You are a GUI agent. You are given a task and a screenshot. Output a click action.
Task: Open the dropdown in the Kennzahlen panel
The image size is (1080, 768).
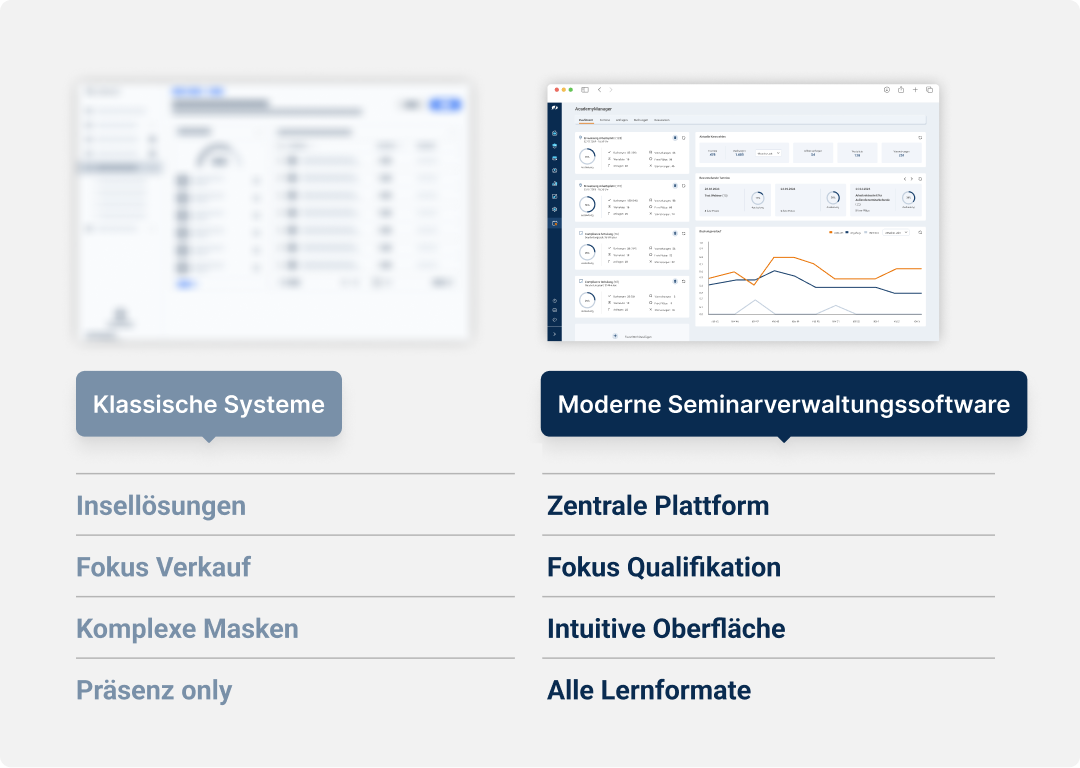click(x=768, y=153)
